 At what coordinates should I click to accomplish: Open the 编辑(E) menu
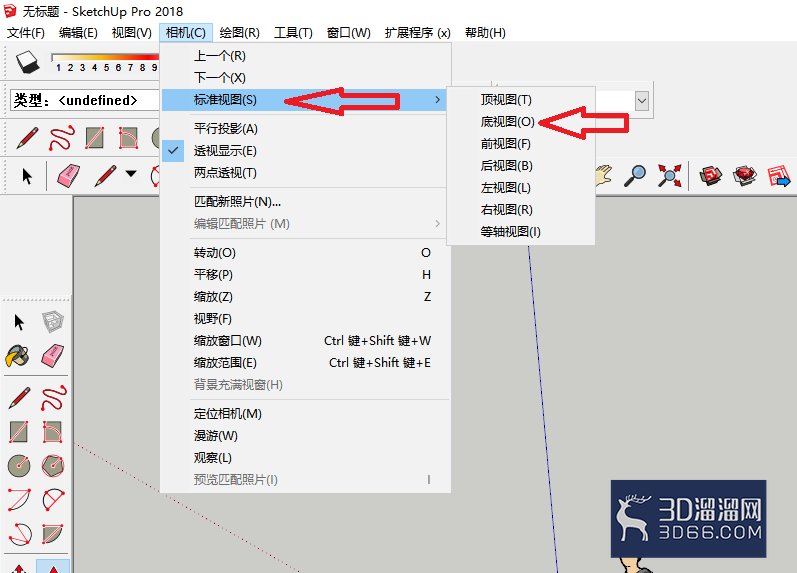point(78,33)
